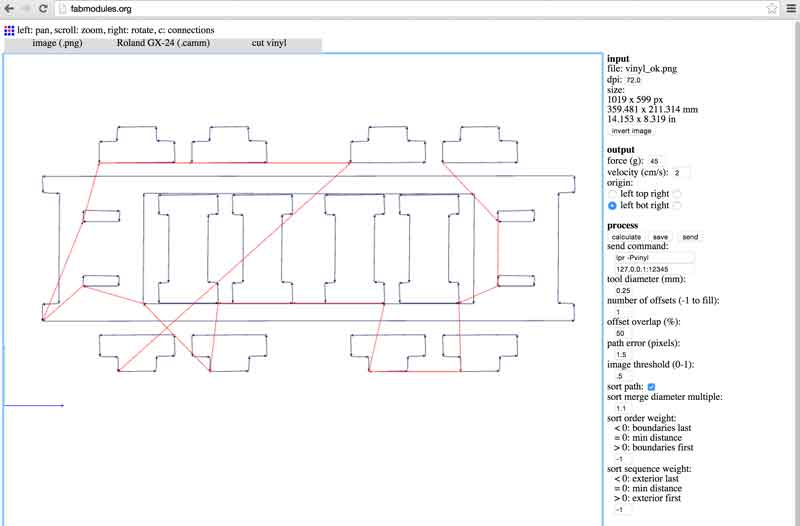Click the '> 0: exterior first' hint text
The image size is (800, 526).
click(647, 498)
